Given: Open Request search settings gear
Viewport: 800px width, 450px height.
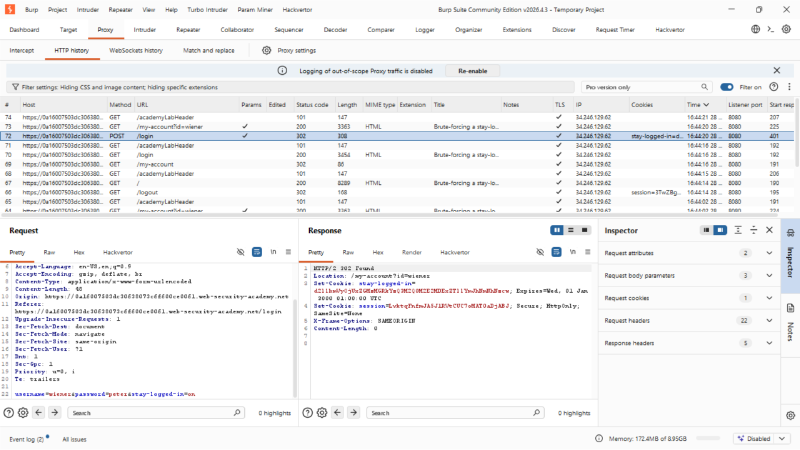Looking at the screenshot, I should click(x=23, y=413).
